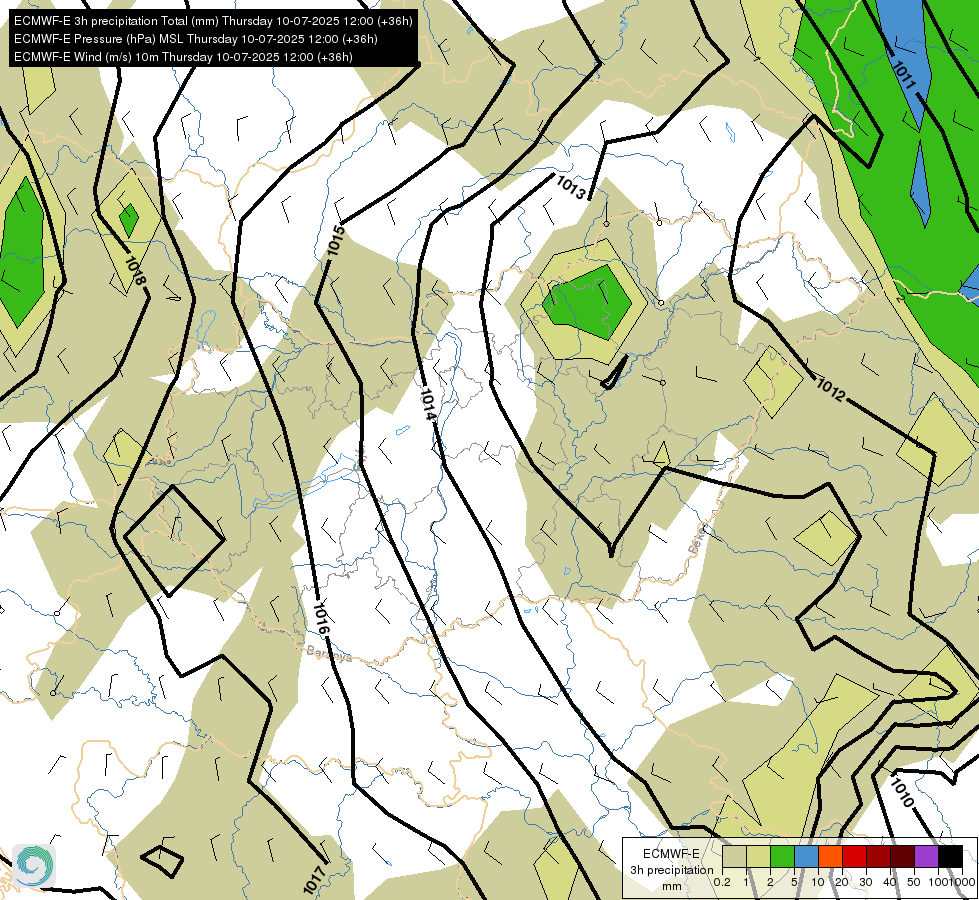Screen dimensions: 979x900
Task: Click the 'ECMWF-E' legend title text
Action: pyautogui.click(x=671, y=853)
